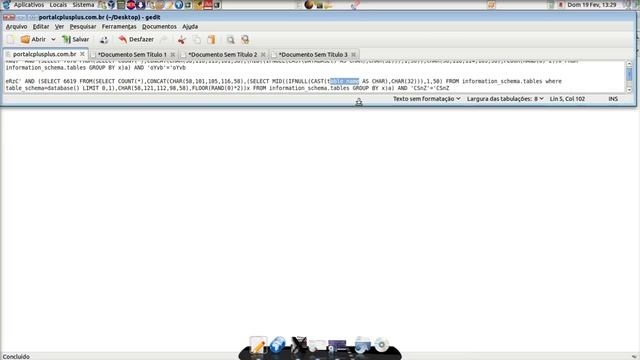Cut selection using scissors icon

182,40
